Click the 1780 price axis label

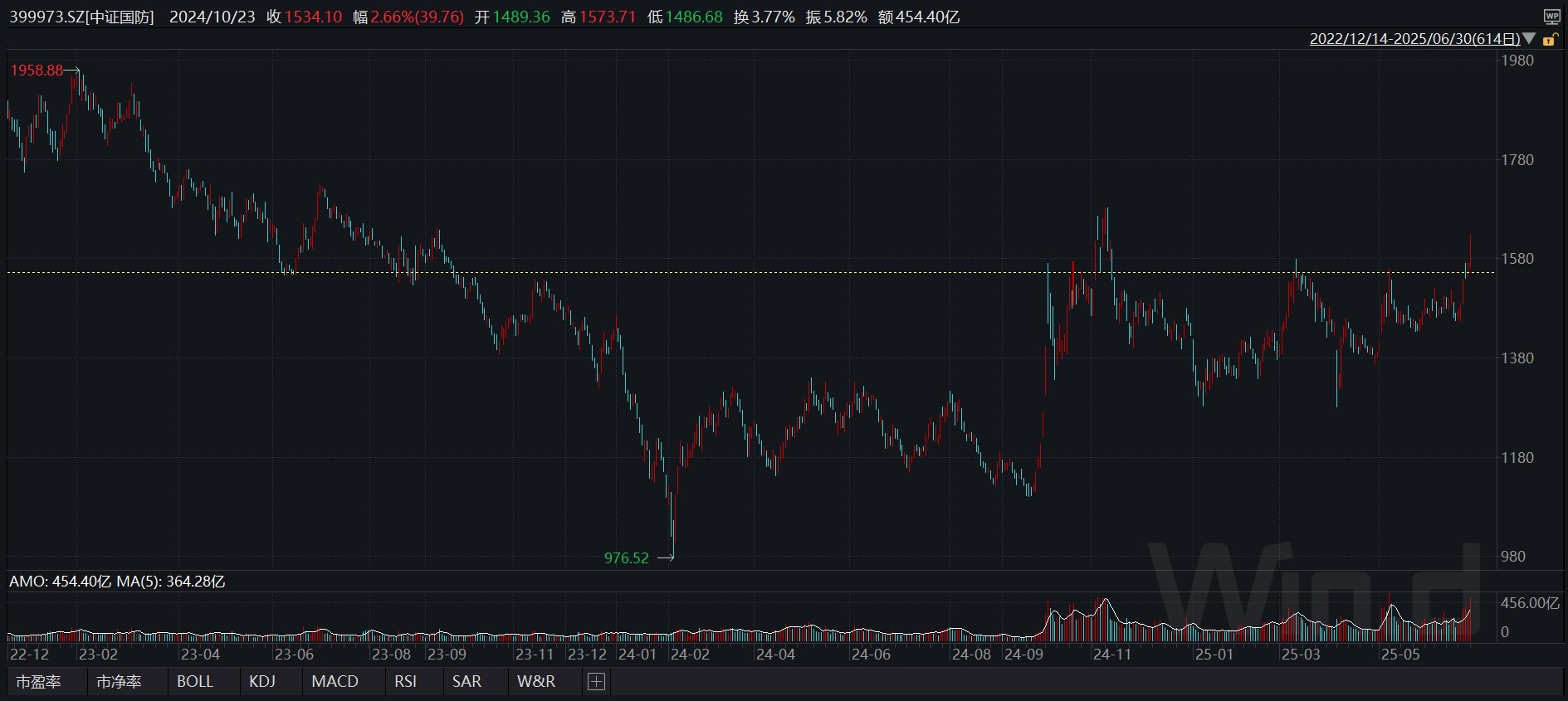click(x=1517, y=159)
